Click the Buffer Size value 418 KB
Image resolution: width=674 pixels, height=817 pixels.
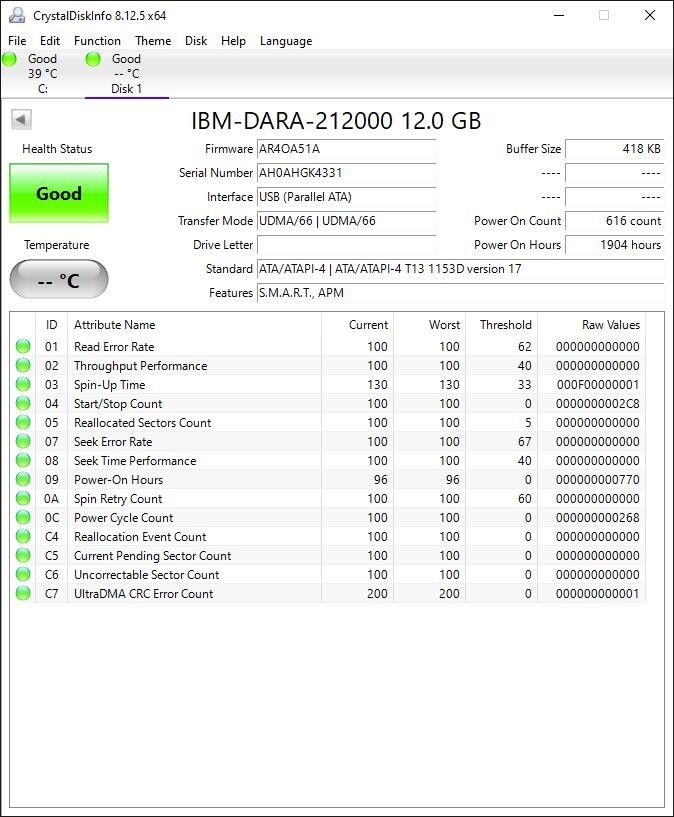pos(615,149)
